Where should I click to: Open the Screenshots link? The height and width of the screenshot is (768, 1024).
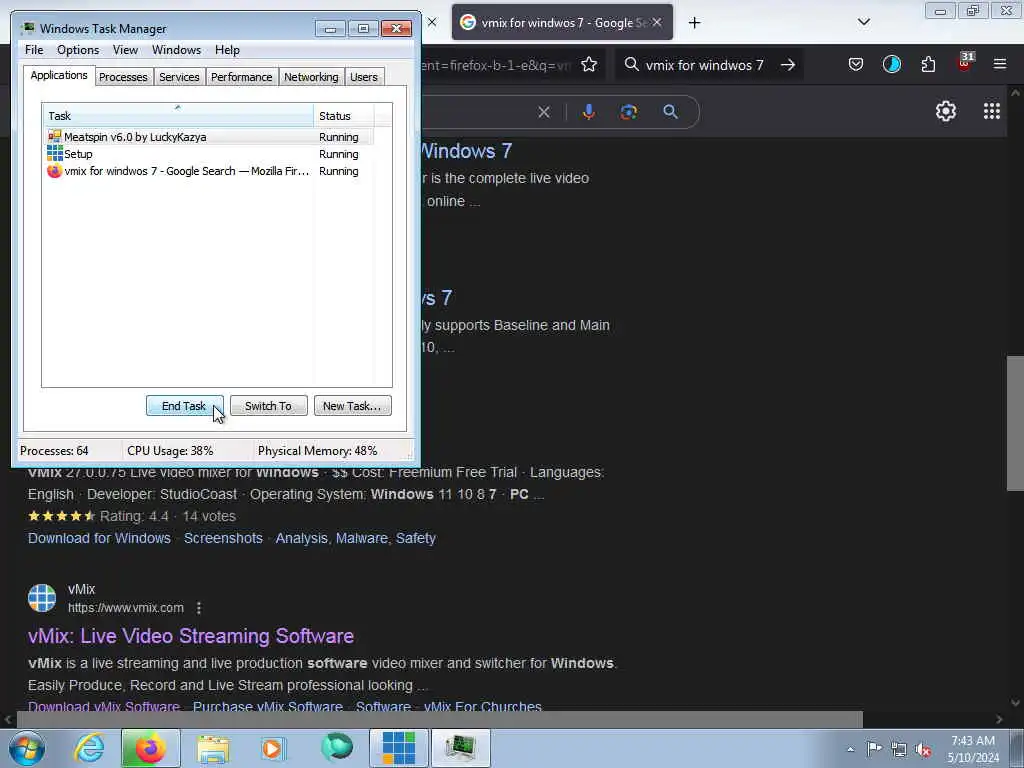(x=223, y=538)
